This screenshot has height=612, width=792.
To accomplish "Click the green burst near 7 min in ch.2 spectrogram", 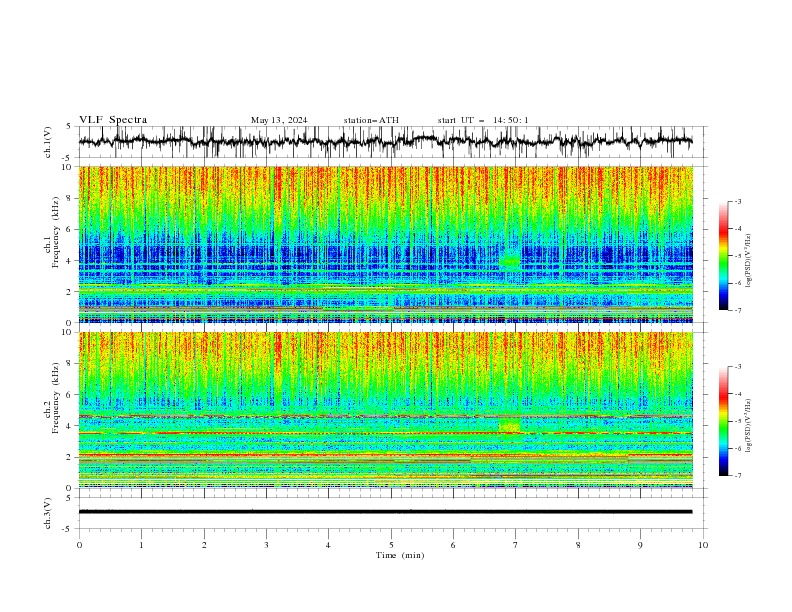I will pyautogui.click(x=509, y=425).
